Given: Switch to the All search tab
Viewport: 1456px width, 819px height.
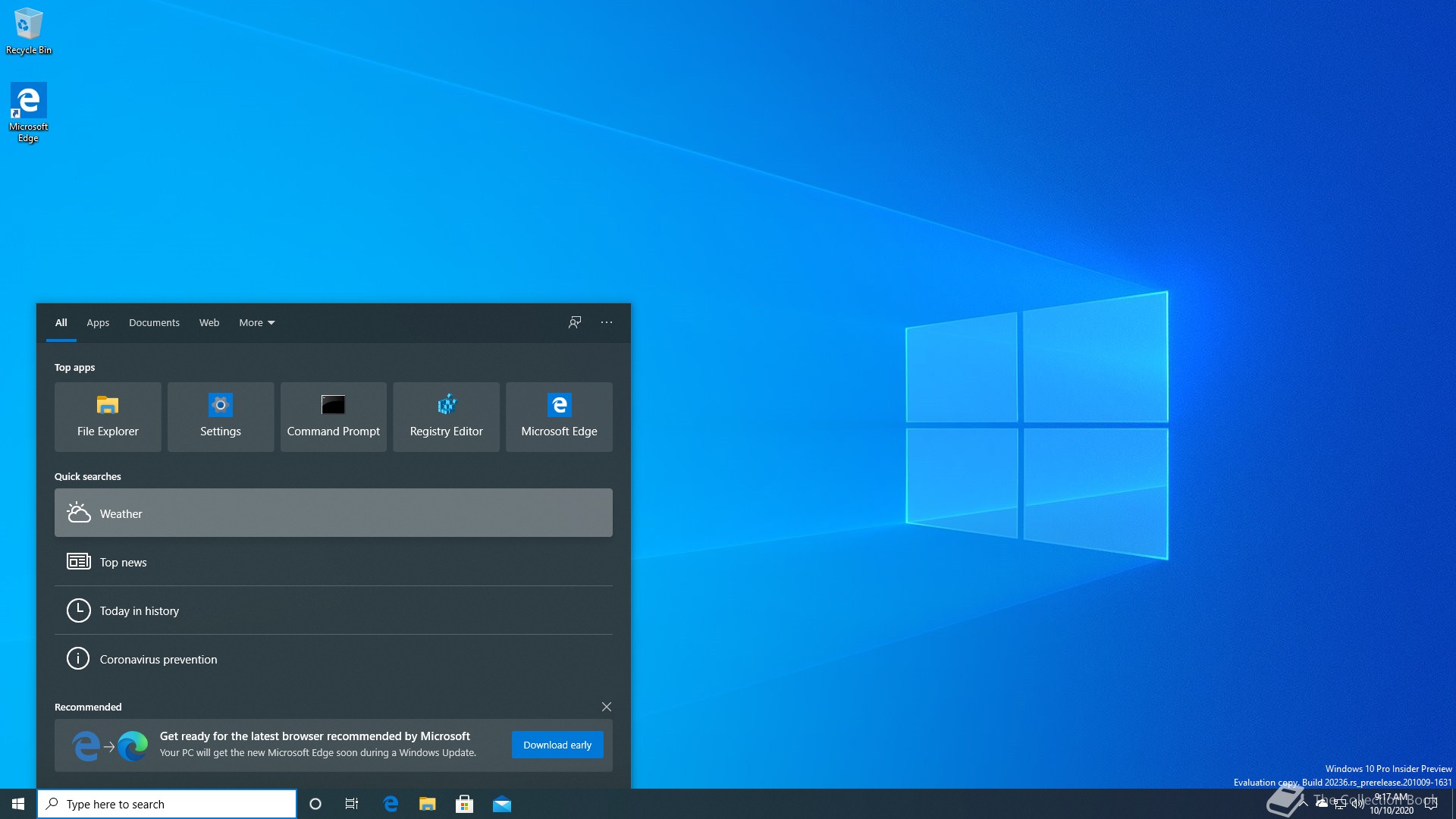Looking at the screenshot, I should (61, 323).
